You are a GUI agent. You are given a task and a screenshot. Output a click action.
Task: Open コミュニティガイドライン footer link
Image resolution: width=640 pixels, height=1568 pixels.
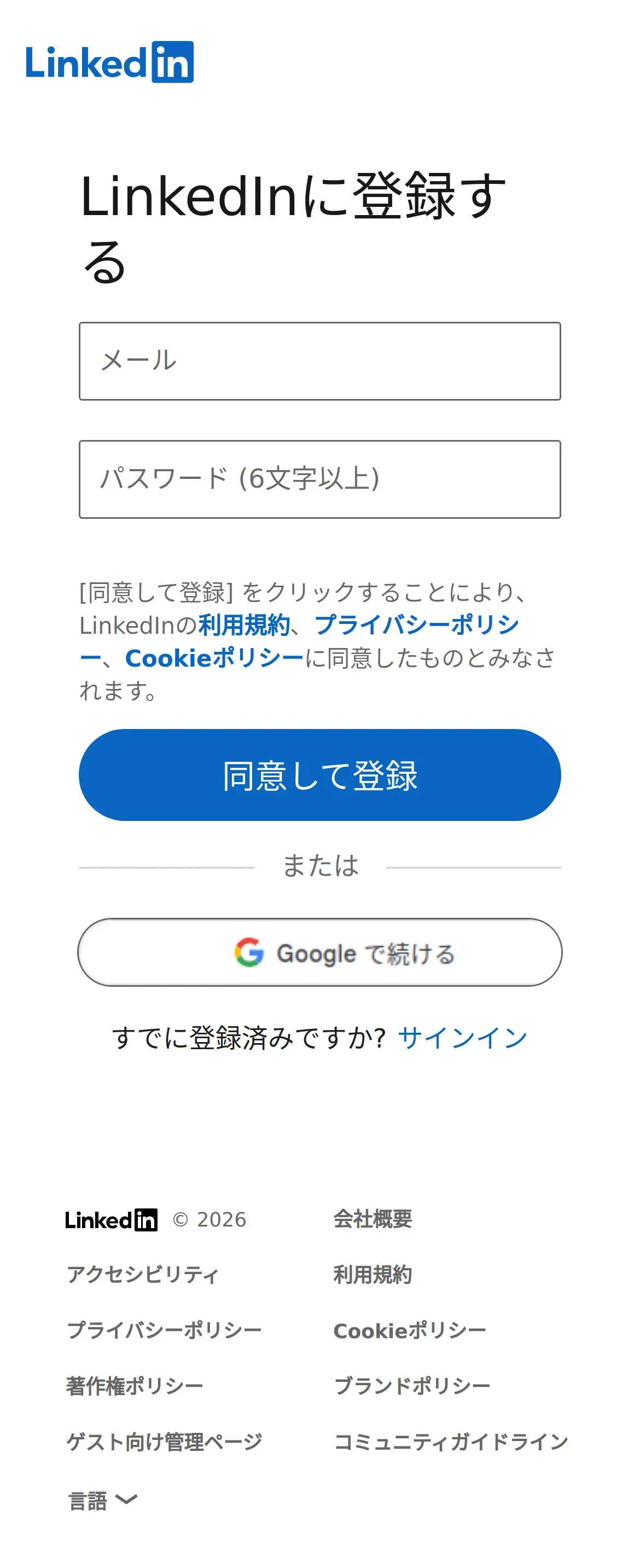tap(451, 1442)
